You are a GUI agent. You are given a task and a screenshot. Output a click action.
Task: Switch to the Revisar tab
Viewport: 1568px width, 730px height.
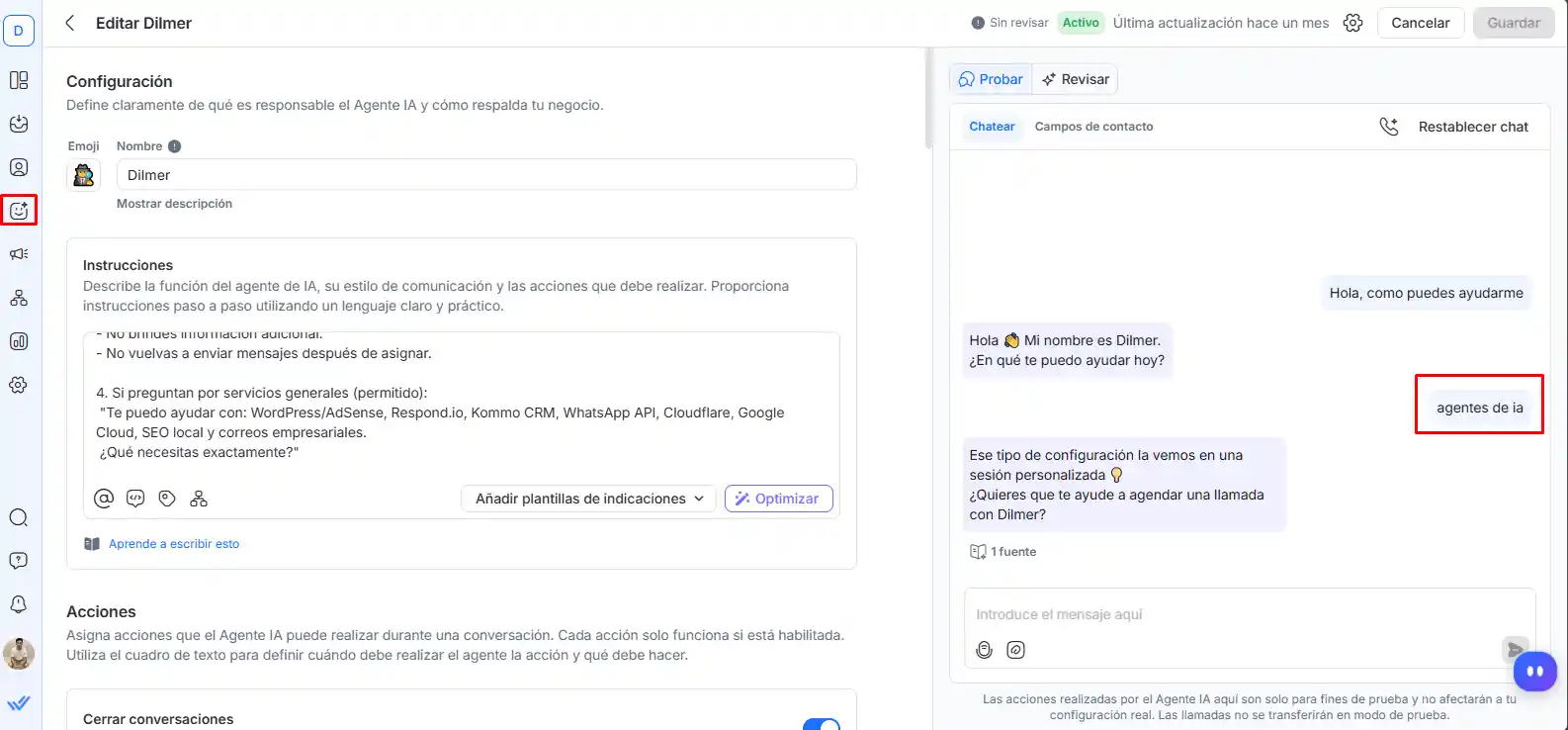point(1076,79)
